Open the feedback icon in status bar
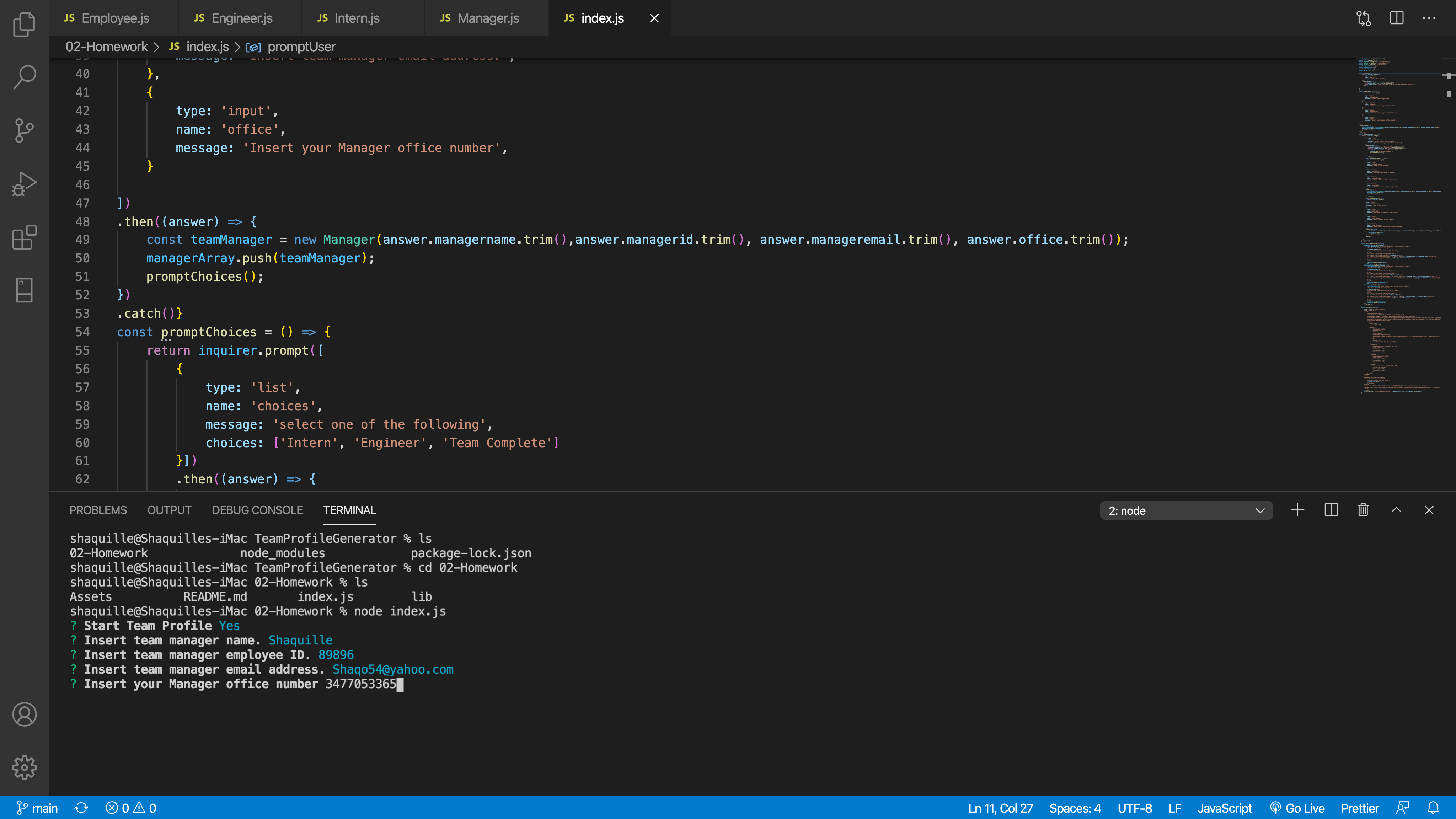Image resolution: width=1456 pixels, height=819 pixels. [x=1402, y=808]
